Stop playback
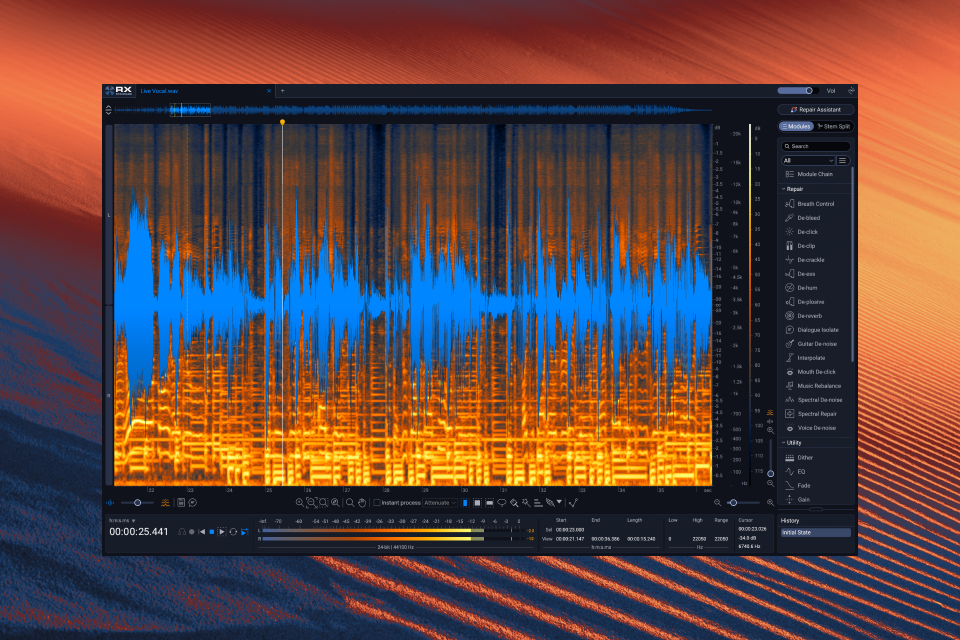Viewport: 960px width, 640px height. coord(212,532)
